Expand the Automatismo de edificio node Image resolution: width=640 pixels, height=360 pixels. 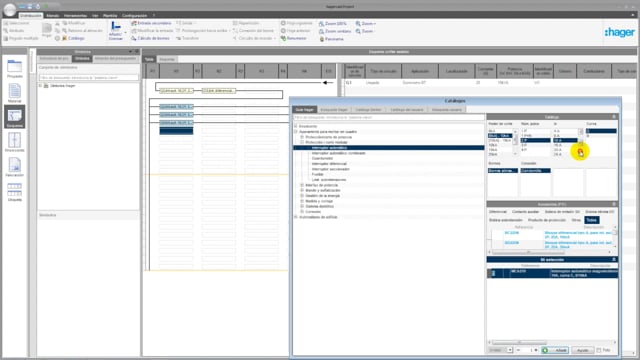point(296,217)
